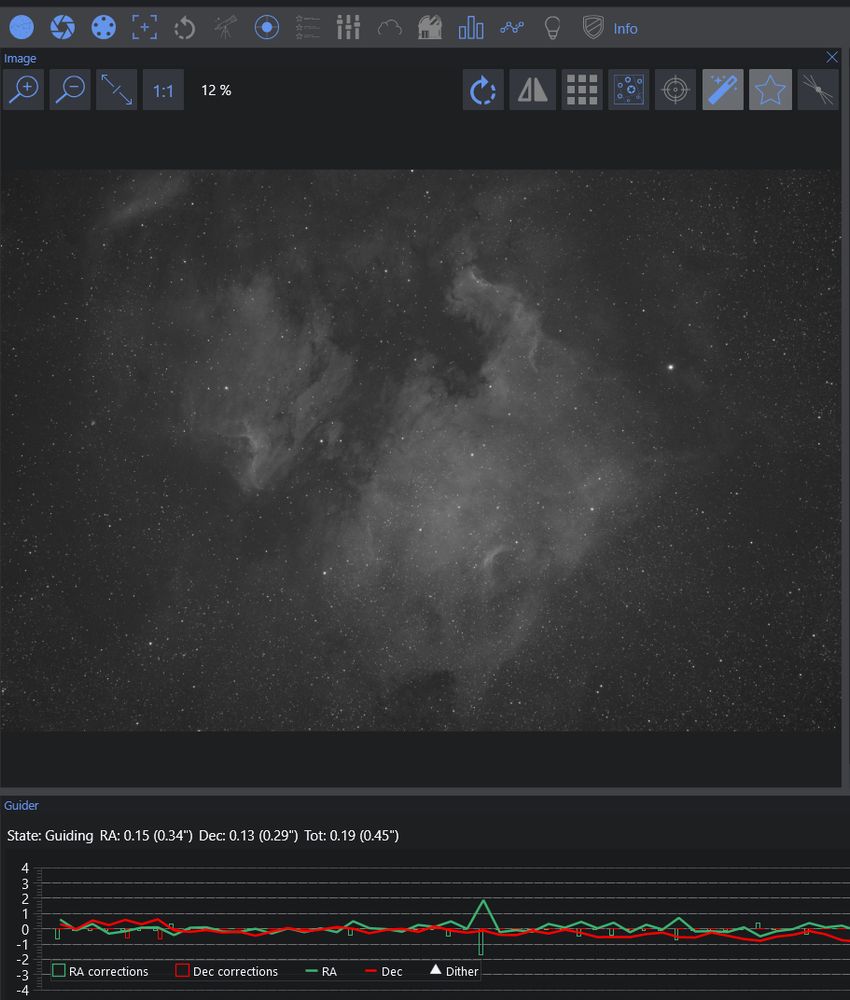Show the rotator panel icon
Screen dimensions: 850x1000
pos(185,27)
